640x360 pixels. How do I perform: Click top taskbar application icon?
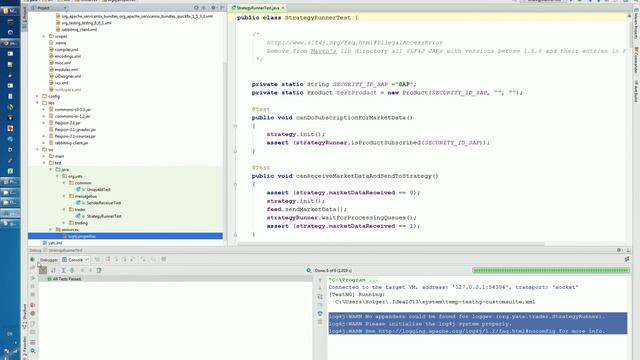click(x=10, y=11)
